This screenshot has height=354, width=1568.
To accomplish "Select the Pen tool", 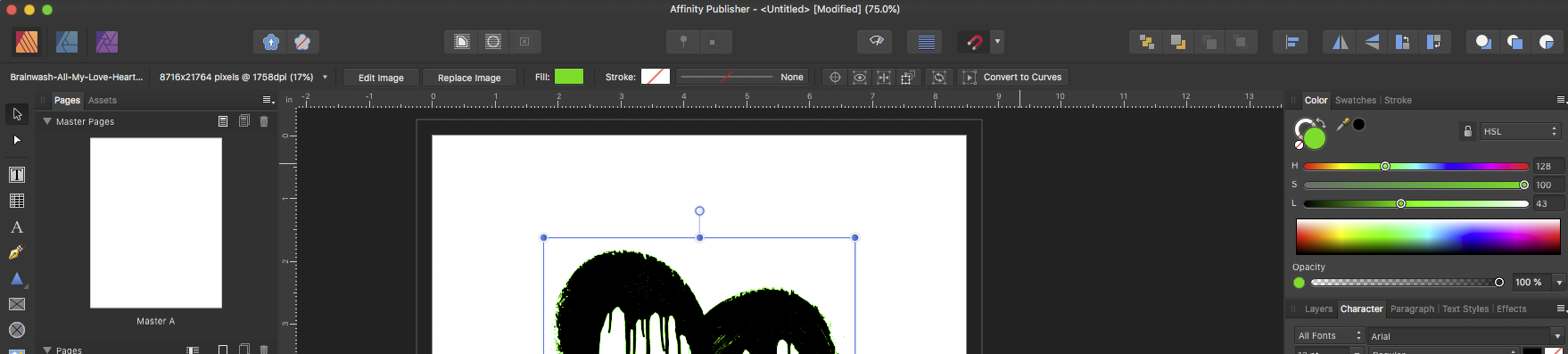I will 16,253.
